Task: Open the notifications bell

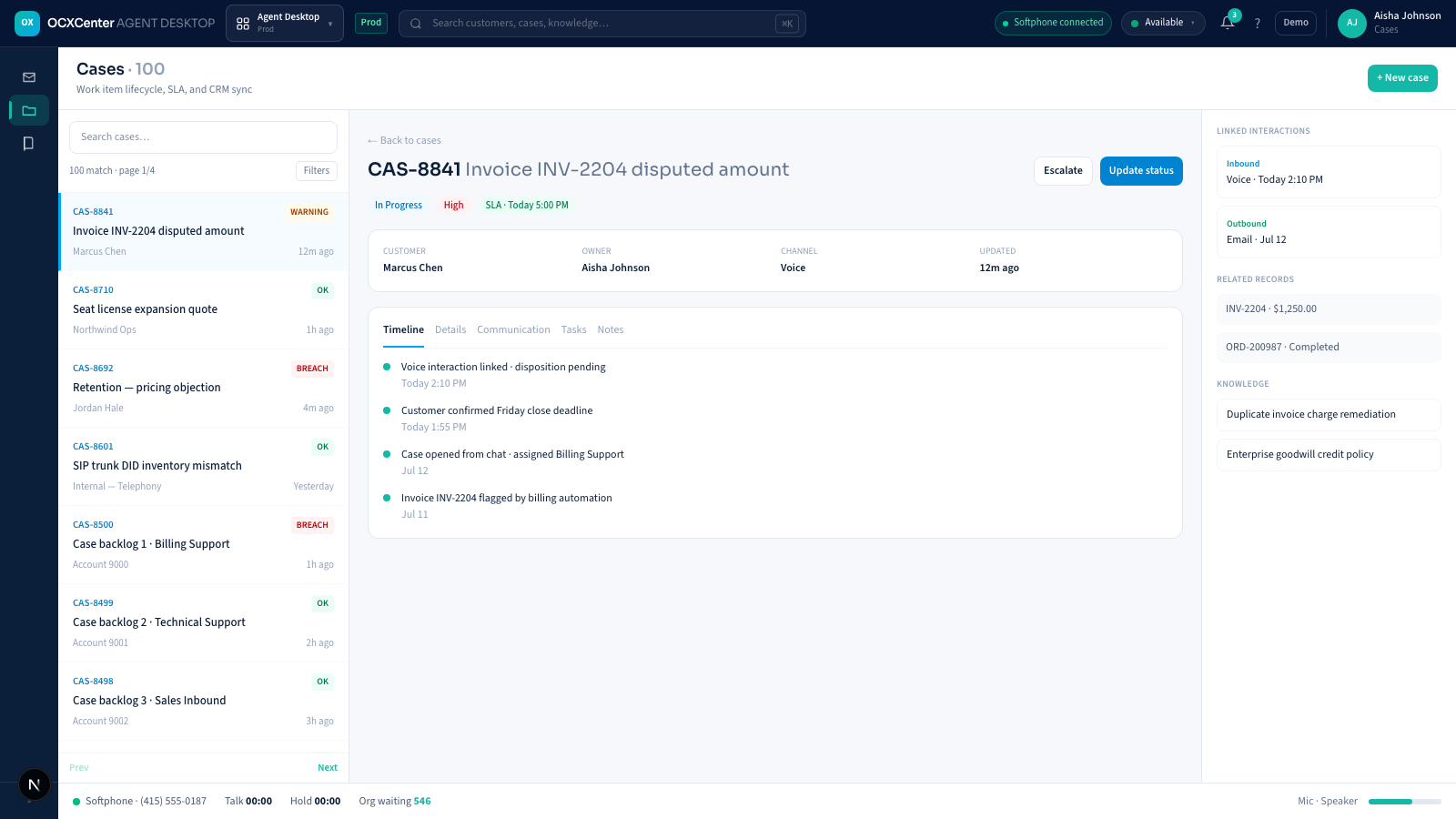Action: [x=1228, y=23]
